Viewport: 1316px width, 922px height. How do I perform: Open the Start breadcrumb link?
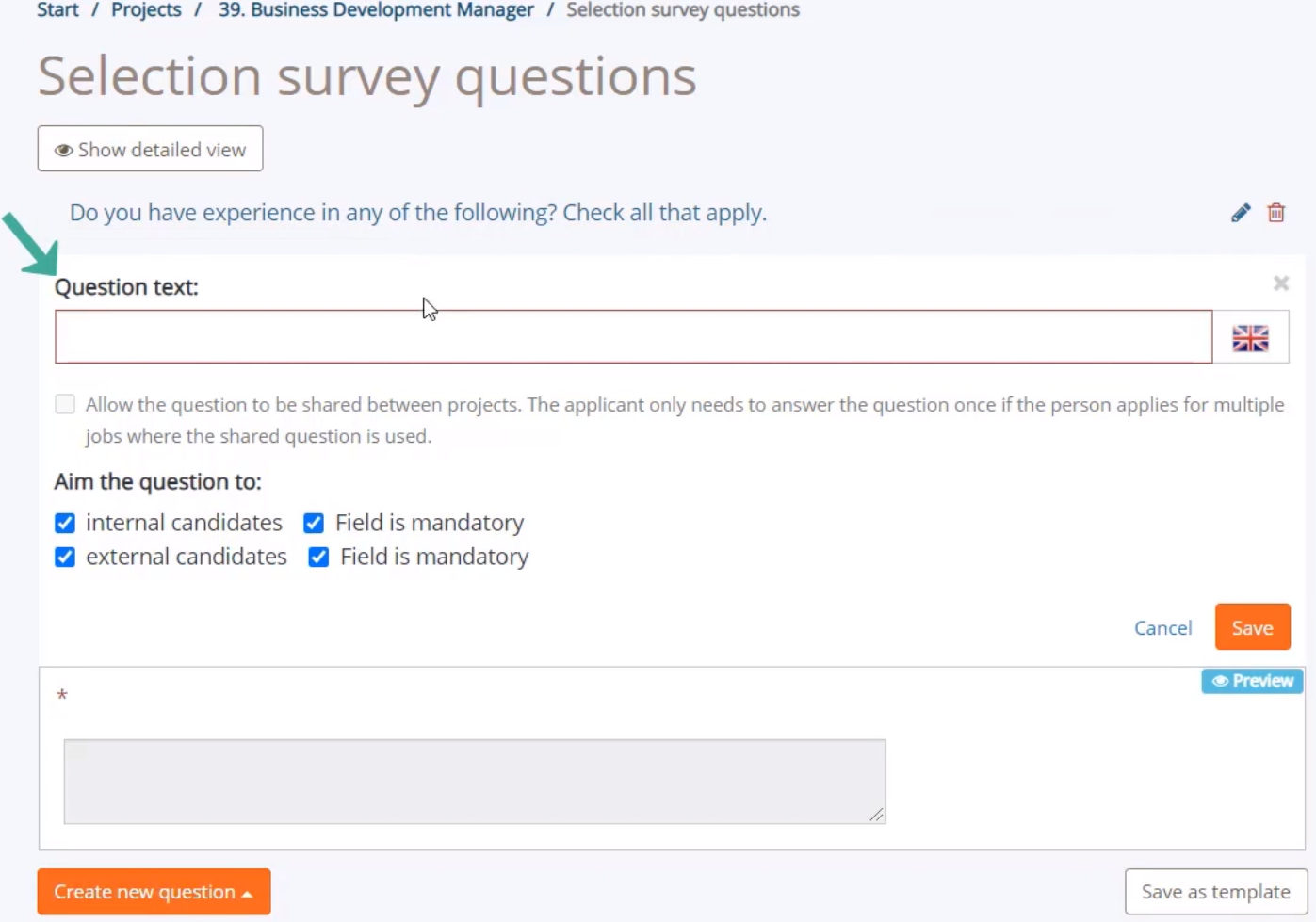click(x=57, y=10)
